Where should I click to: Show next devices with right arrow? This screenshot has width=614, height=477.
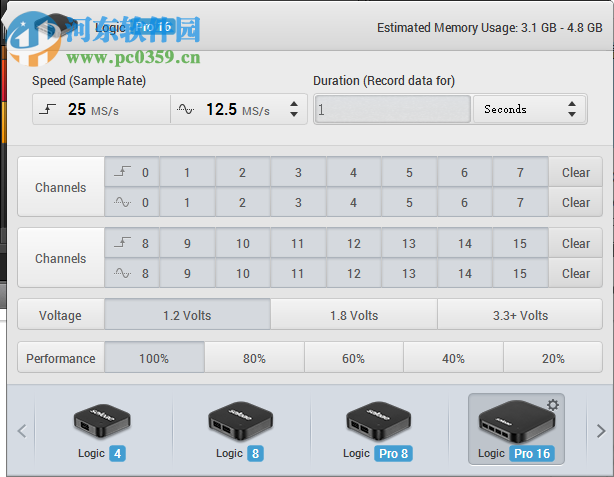pyautogui.click(x=601, y=431)
